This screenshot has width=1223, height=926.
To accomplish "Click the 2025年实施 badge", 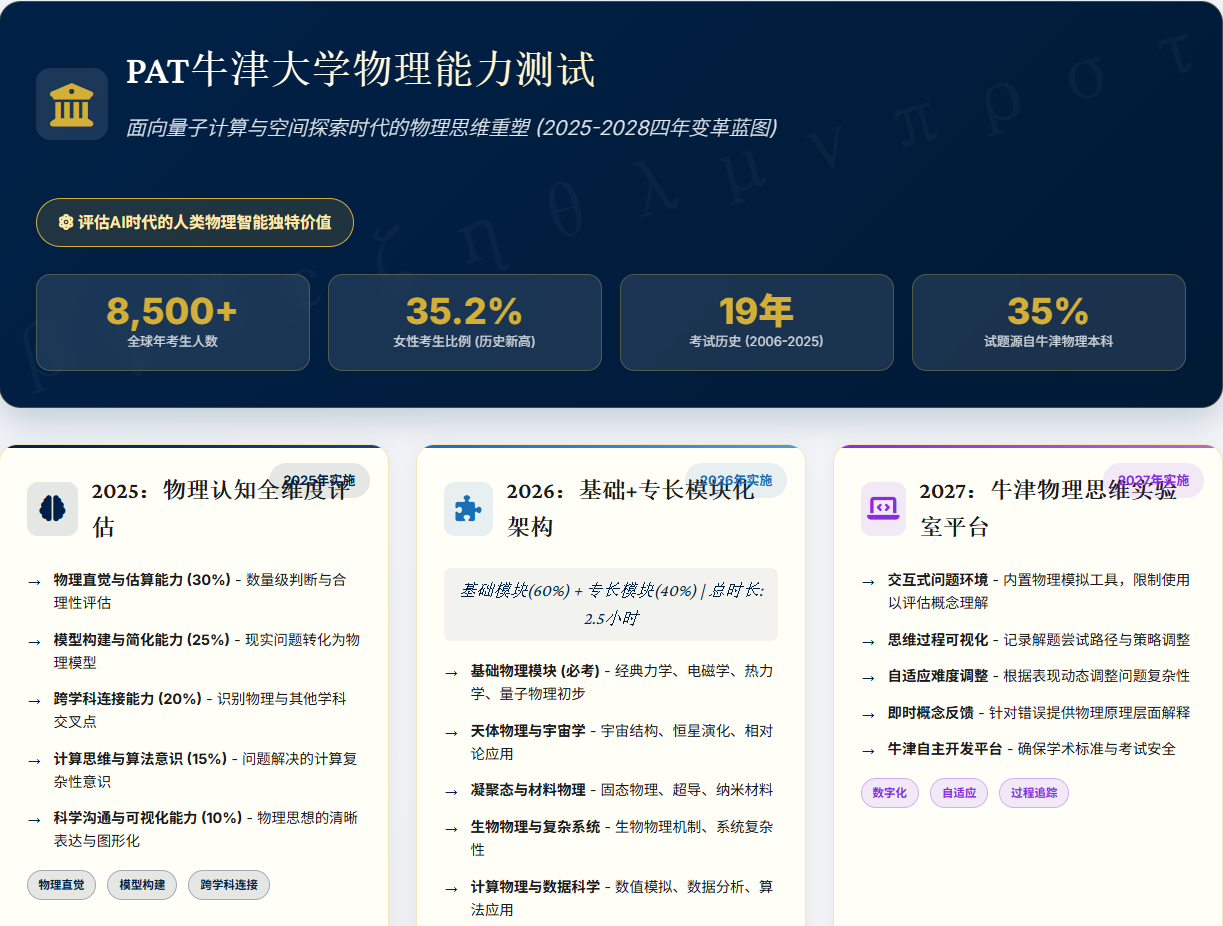I will click(x=319, y=481).
